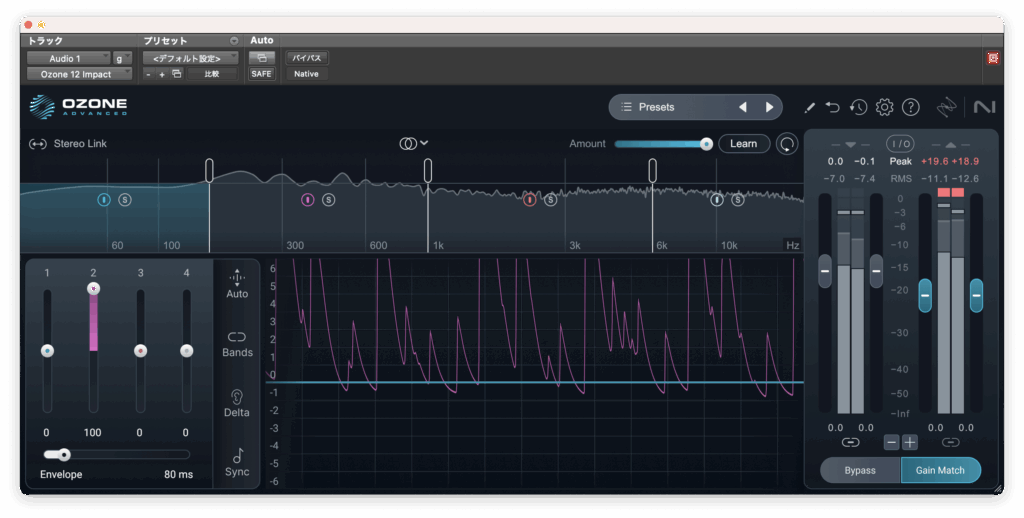Open the Ozone settings gear

pyautogui.click(x=884, y=107)
